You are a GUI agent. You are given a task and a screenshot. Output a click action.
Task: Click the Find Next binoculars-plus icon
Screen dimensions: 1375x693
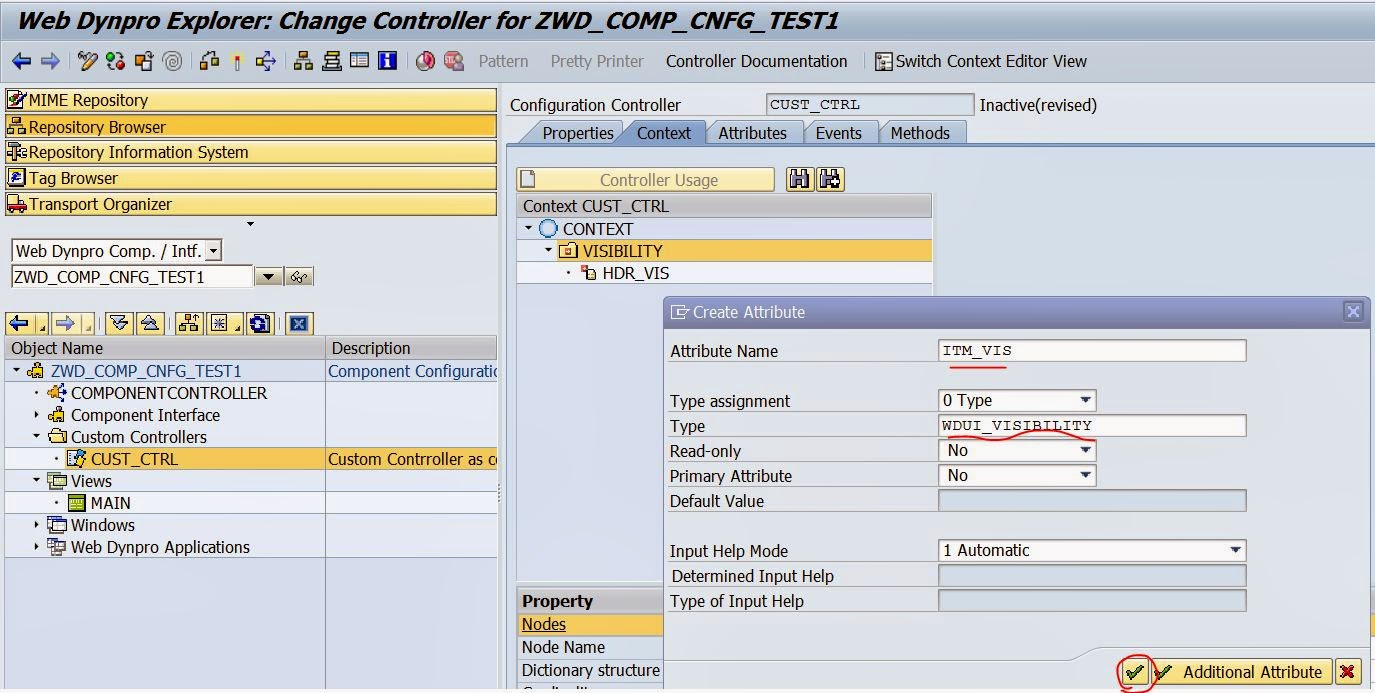830,179
